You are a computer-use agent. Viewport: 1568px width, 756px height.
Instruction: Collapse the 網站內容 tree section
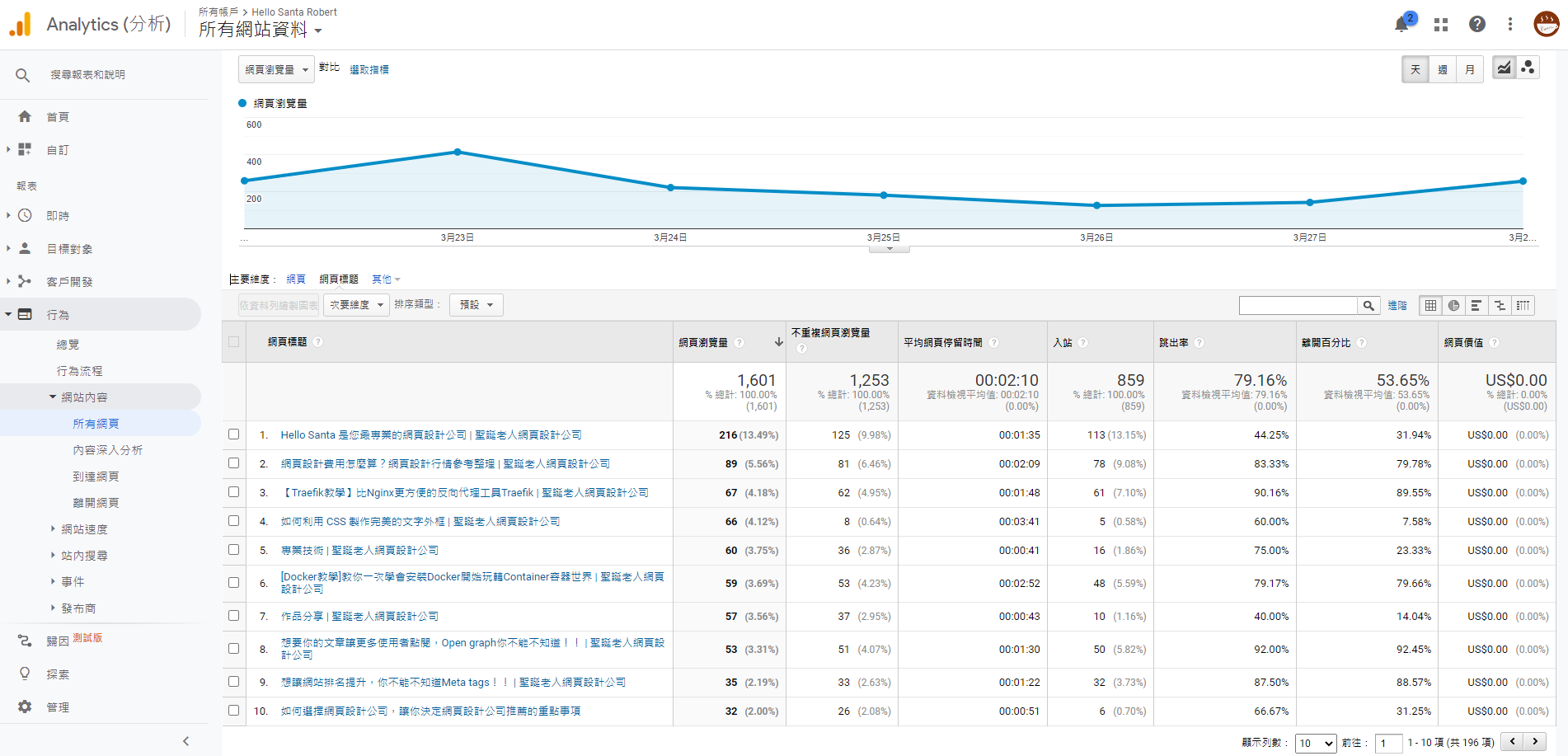(x=53, y=397)
